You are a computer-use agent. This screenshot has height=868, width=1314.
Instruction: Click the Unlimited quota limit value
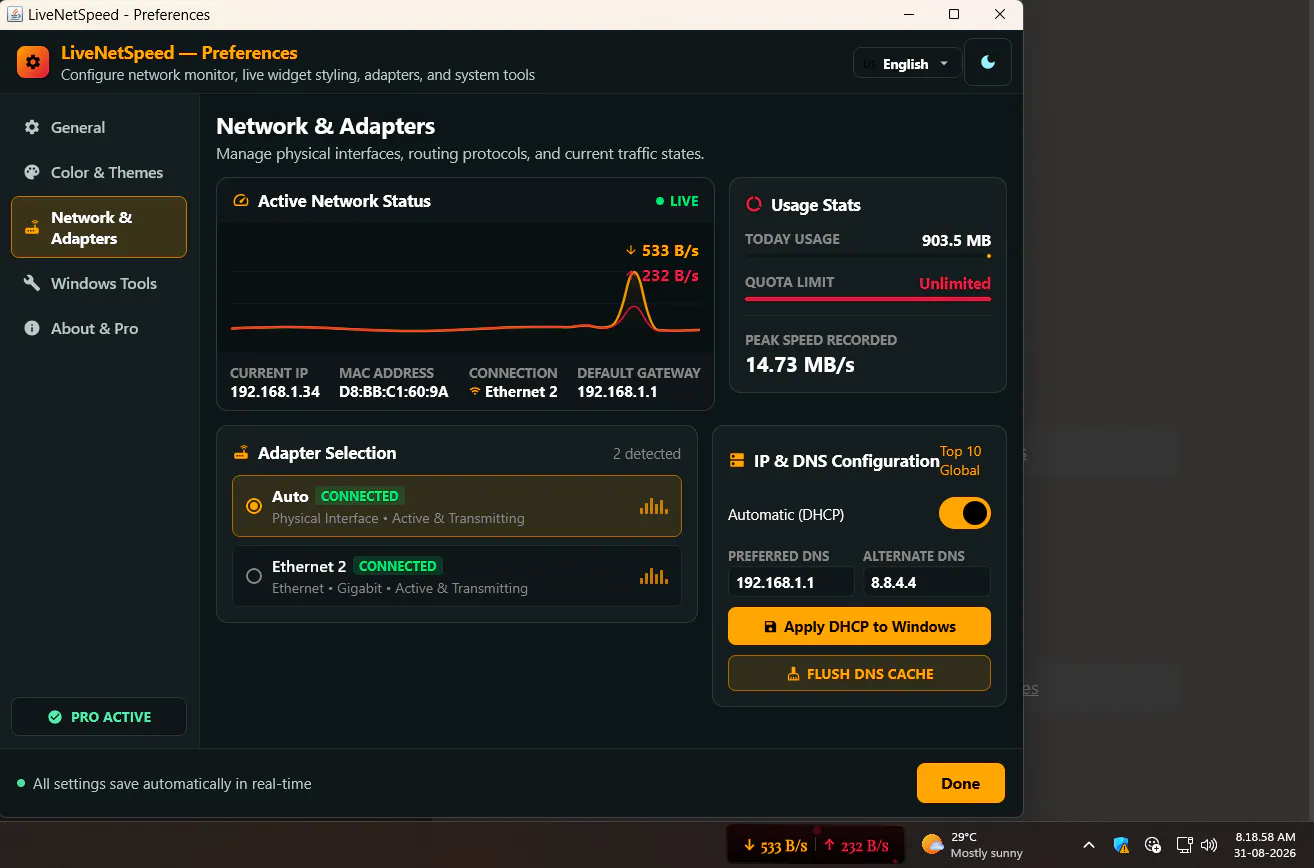(955, 283)
